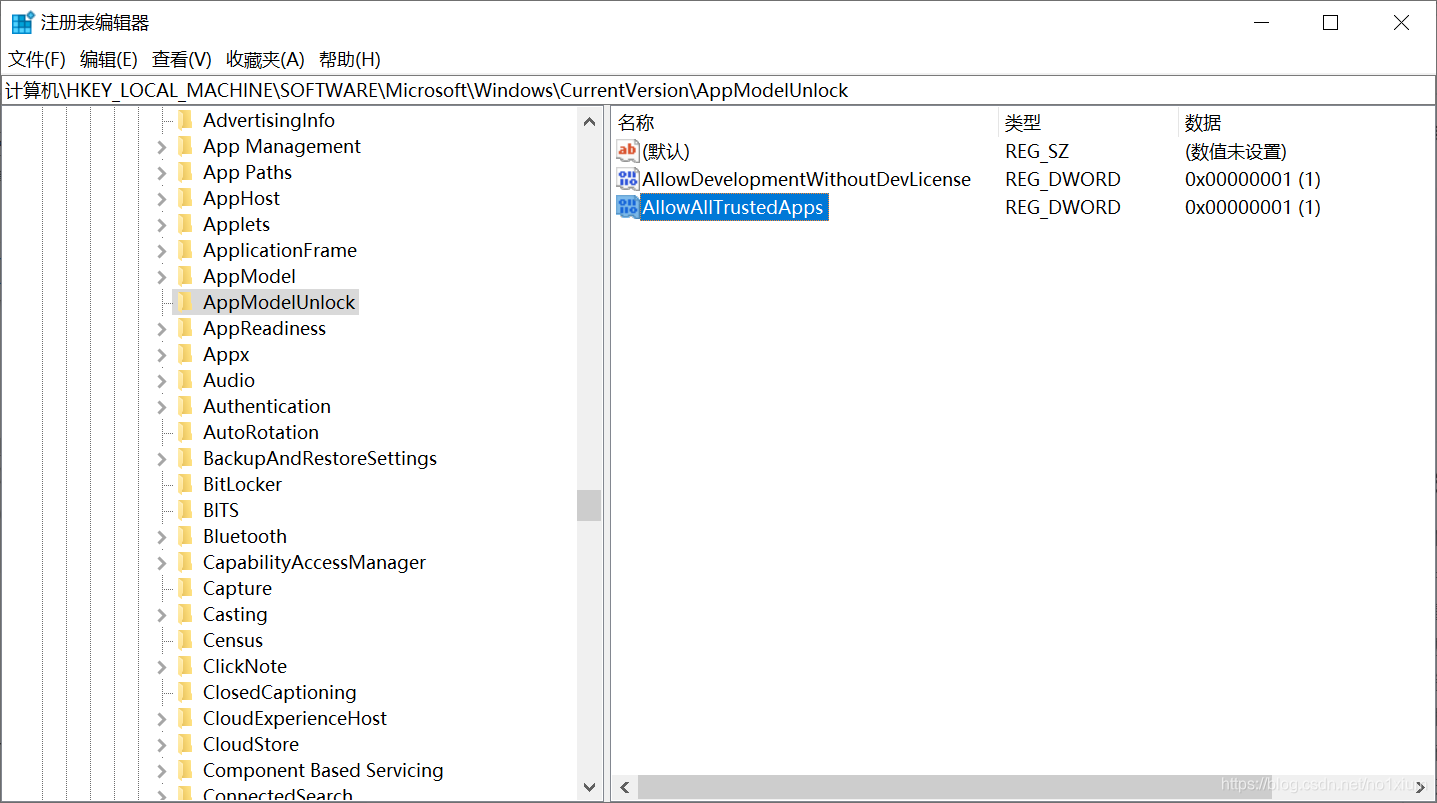
Task: Select the (默认) value name
Action: pos(666,152)
